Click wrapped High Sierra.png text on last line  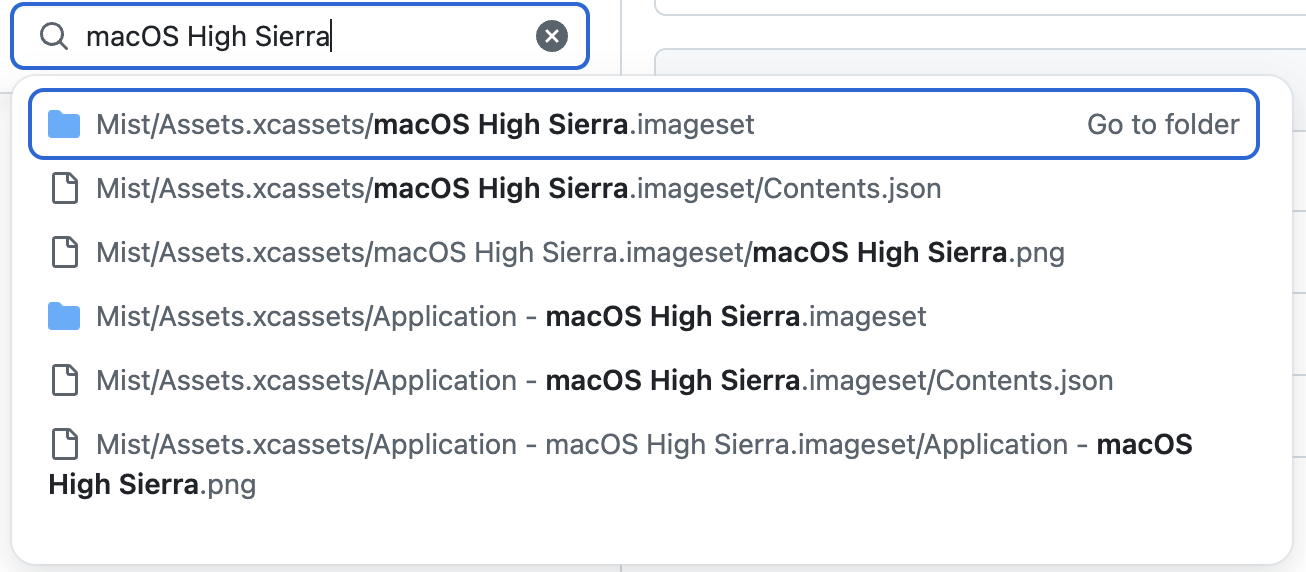152,486
